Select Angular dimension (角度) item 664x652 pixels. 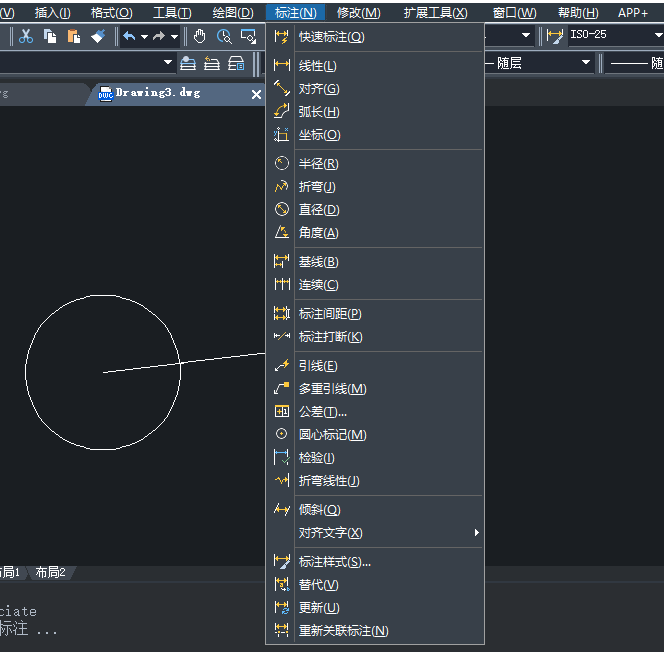(x=318, y=233)
